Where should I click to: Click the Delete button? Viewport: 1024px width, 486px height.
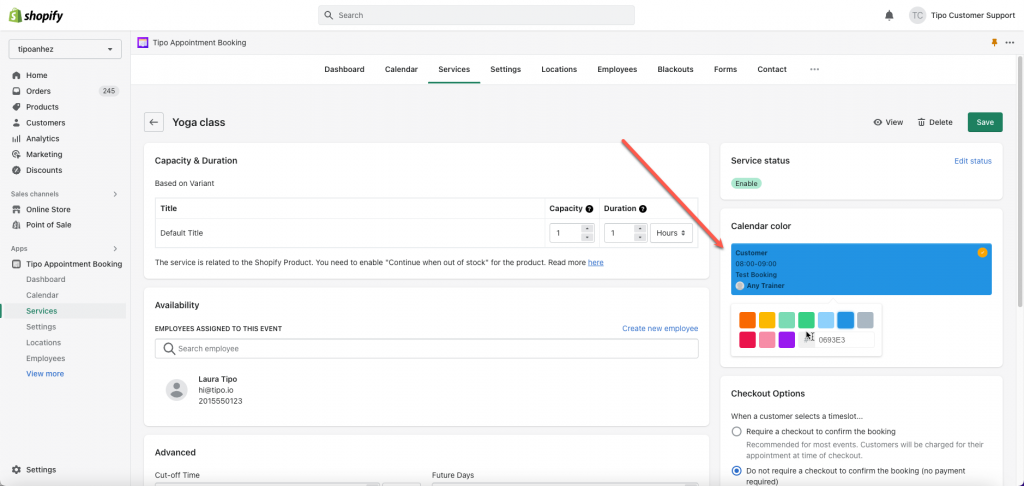(x=935, y=122)
